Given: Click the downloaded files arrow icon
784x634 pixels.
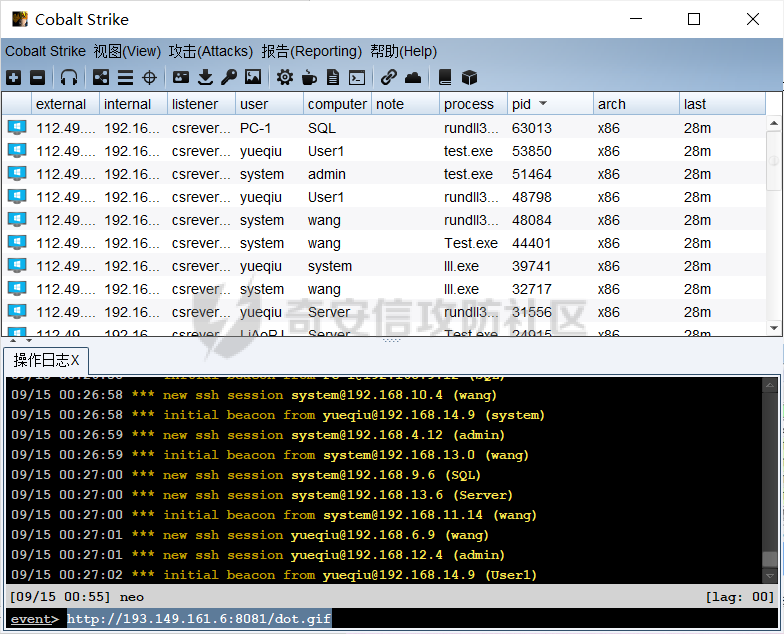Looking at the screenshot, I should [x=205, y=77].
